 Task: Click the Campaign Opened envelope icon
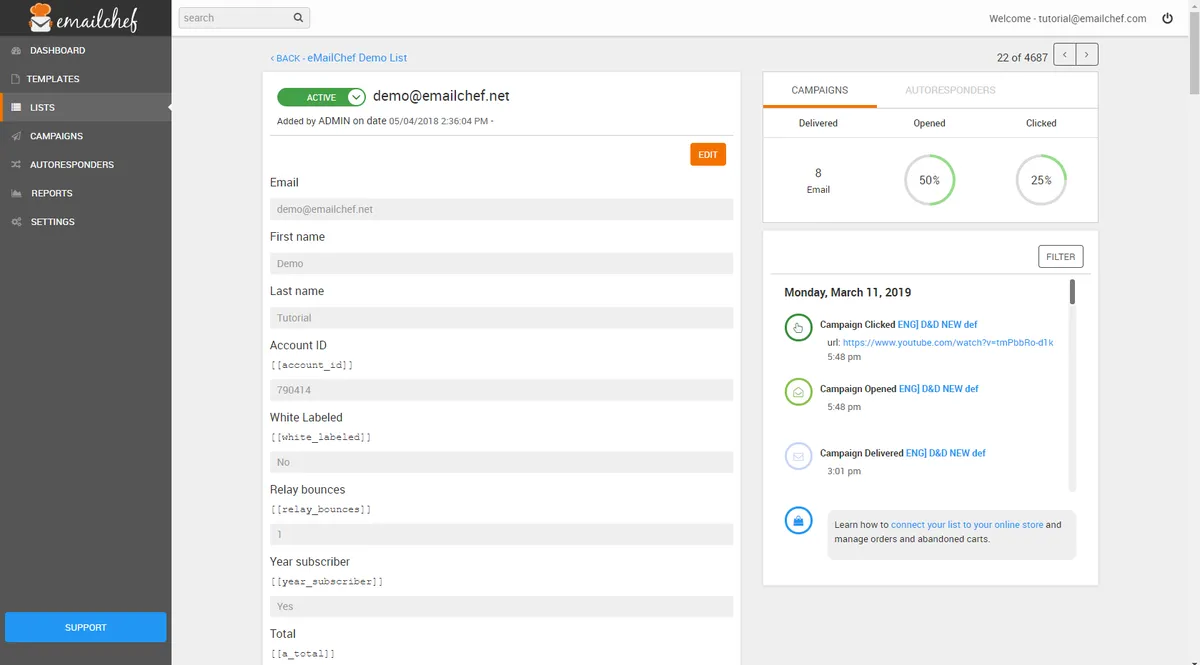[x=798, y=392]
